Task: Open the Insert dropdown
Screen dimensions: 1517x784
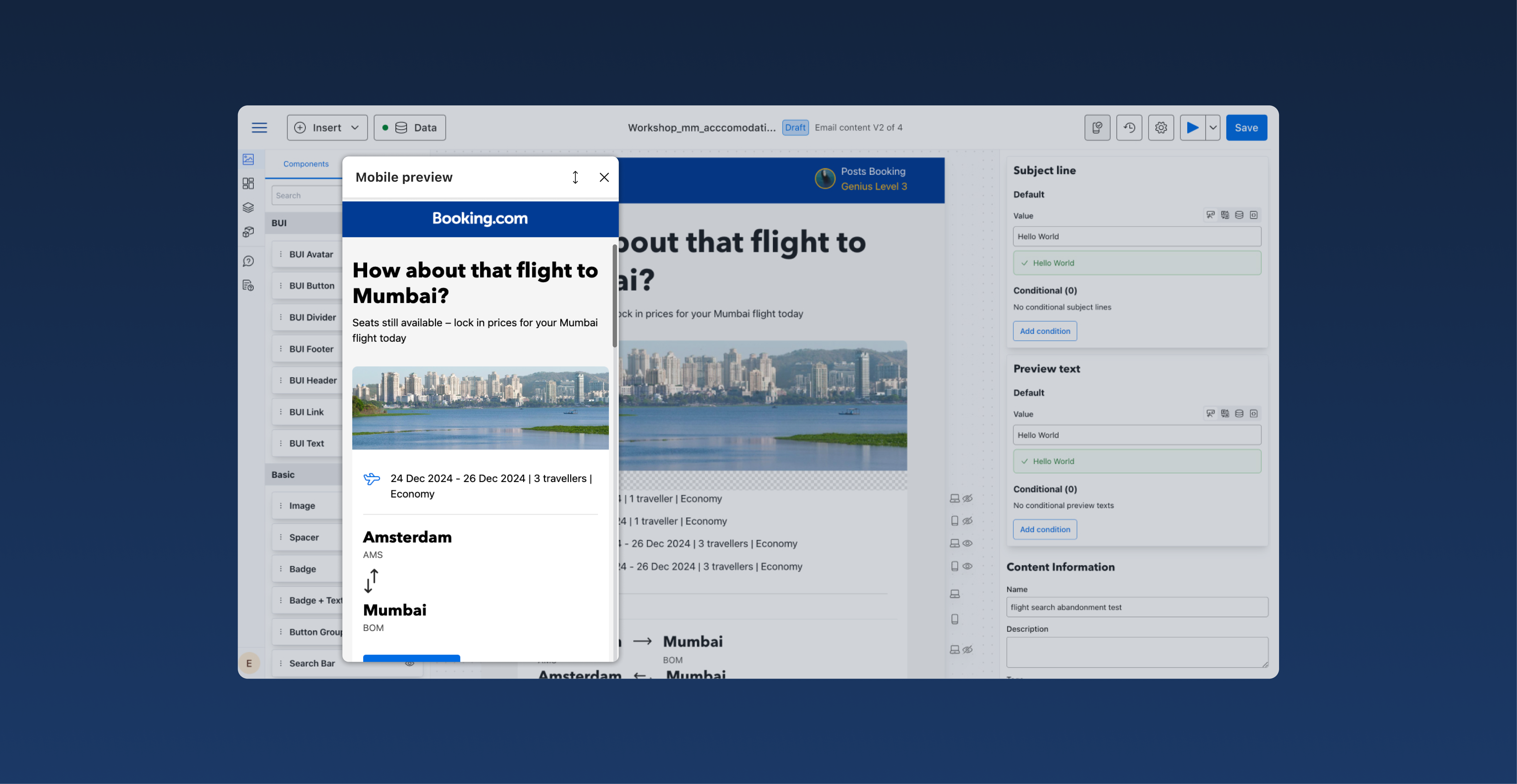Action: pos(327,128)
